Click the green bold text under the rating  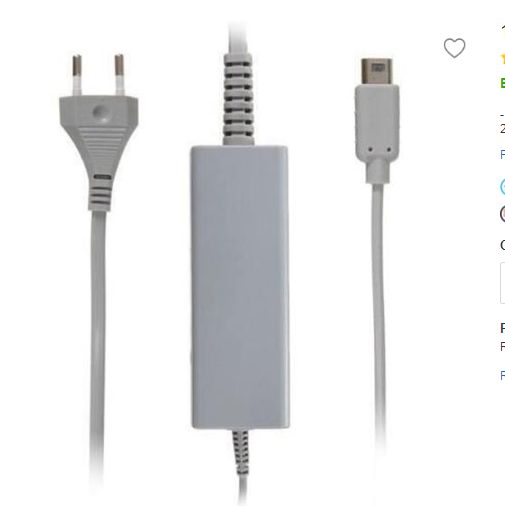click(x=503, y=83)
